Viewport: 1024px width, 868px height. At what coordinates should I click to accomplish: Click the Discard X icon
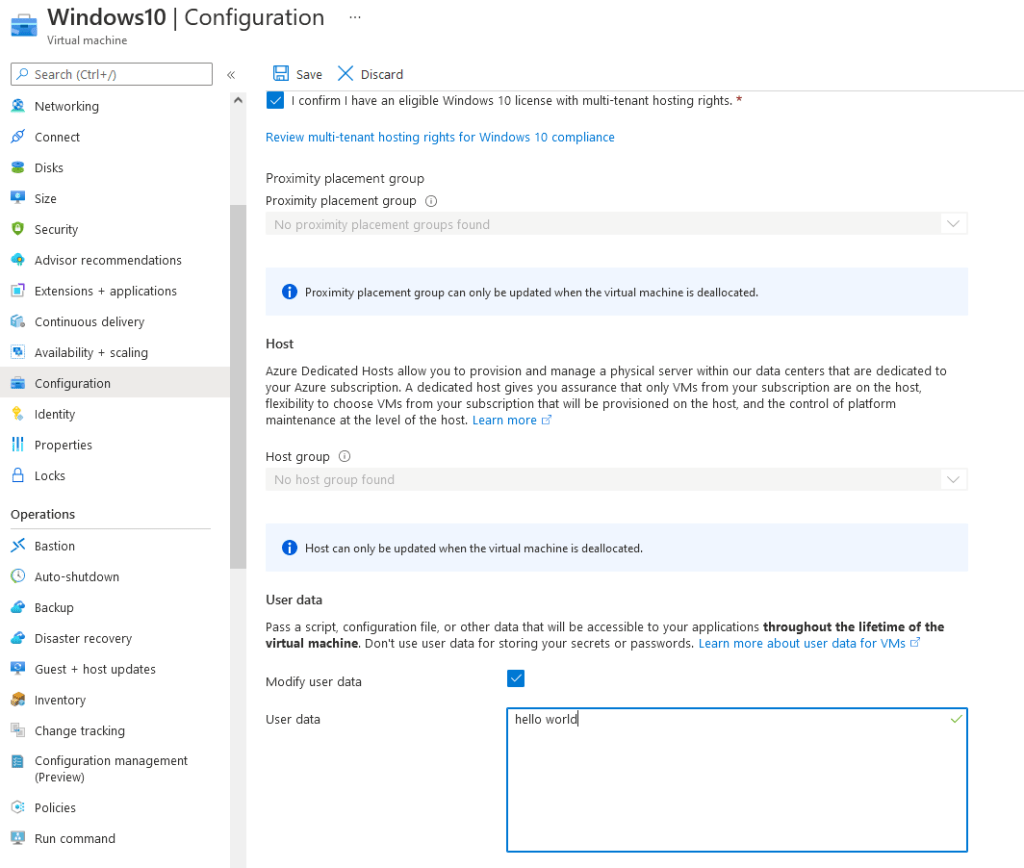346,74
